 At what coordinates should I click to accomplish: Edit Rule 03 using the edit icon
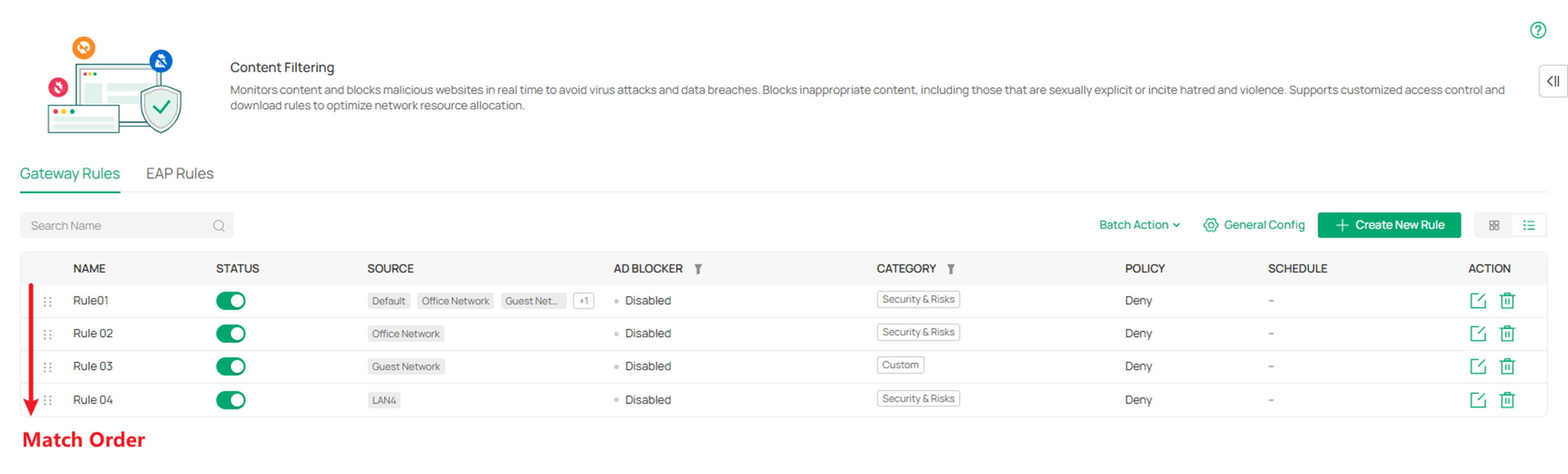[1478, 367]
